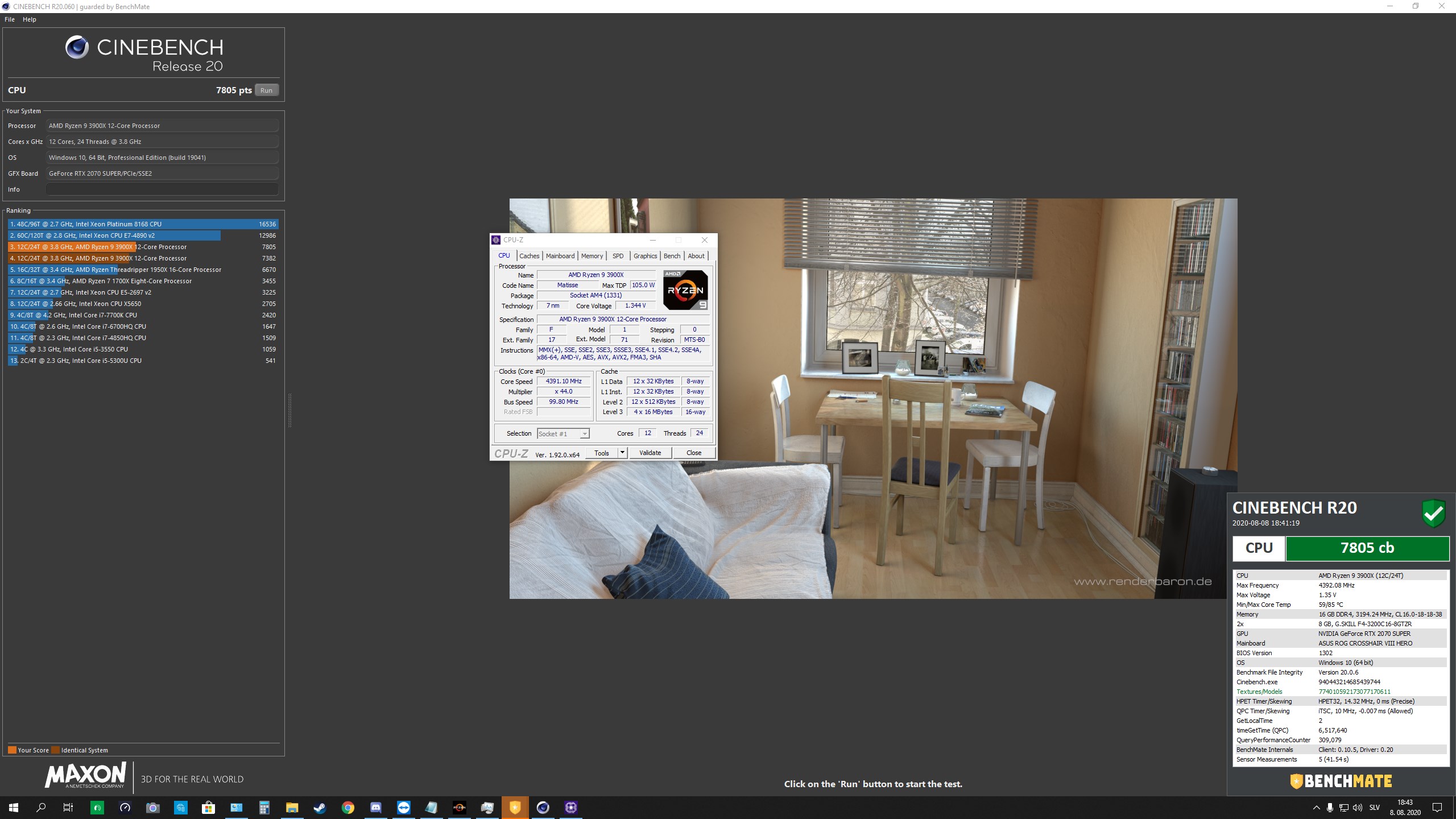This screenshot has width=1456, height=819.
Task: Open TeamViewer from the taskbar
Action: click(x=403, y=808)
